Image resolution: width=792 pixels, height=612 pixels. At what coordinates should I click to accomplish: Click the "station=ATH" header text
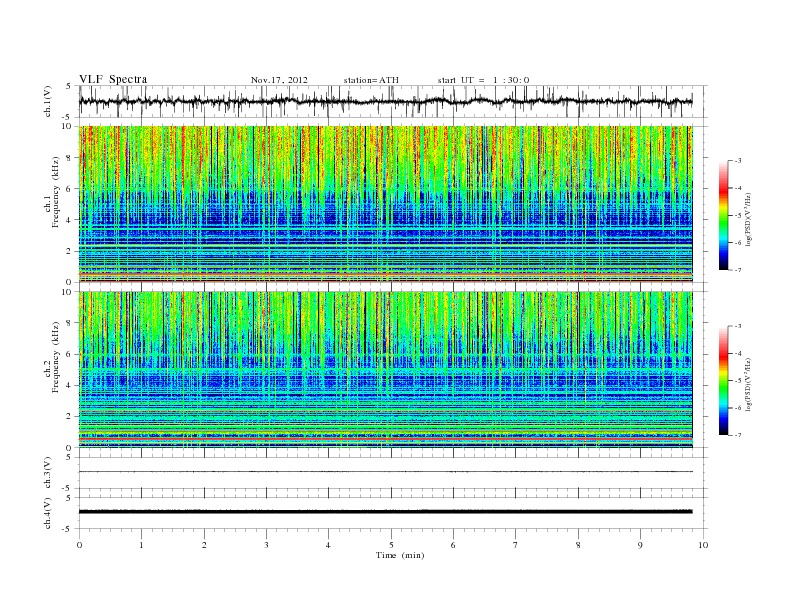pos(371,80)
